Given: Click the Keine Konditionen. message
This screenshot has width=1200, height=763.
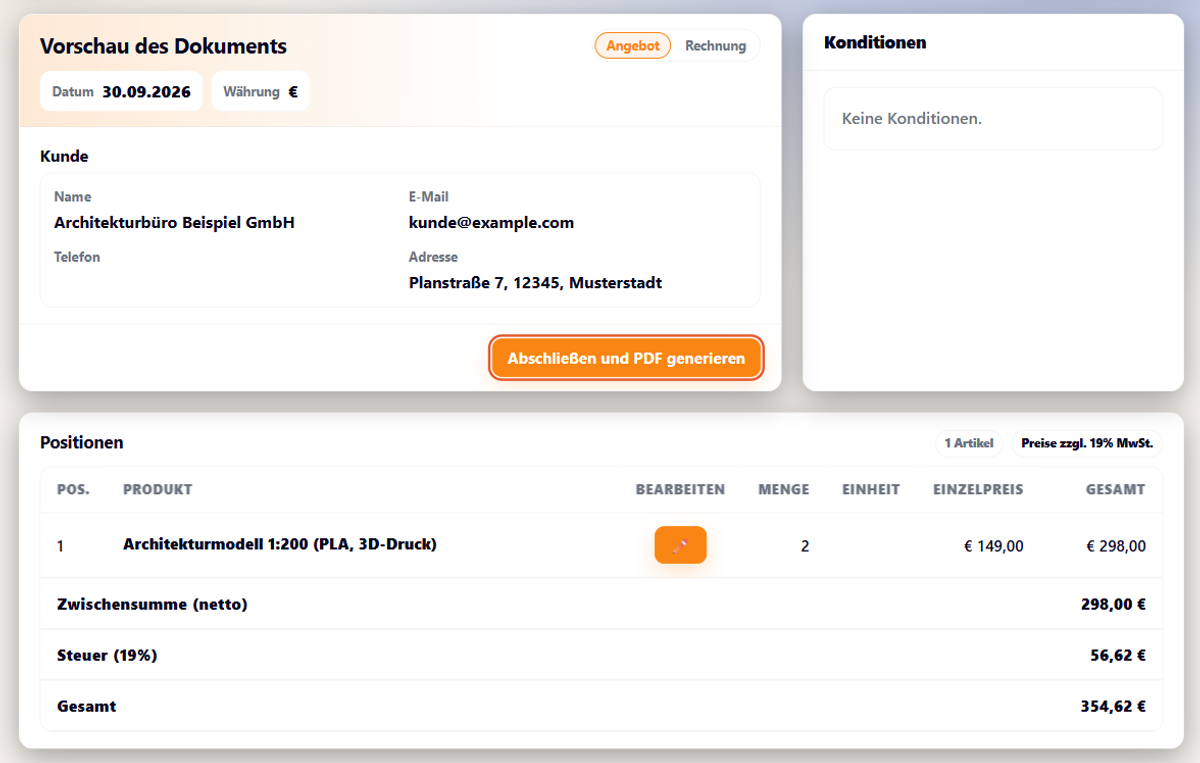Looking at the screenshot, I should (912, 118).
